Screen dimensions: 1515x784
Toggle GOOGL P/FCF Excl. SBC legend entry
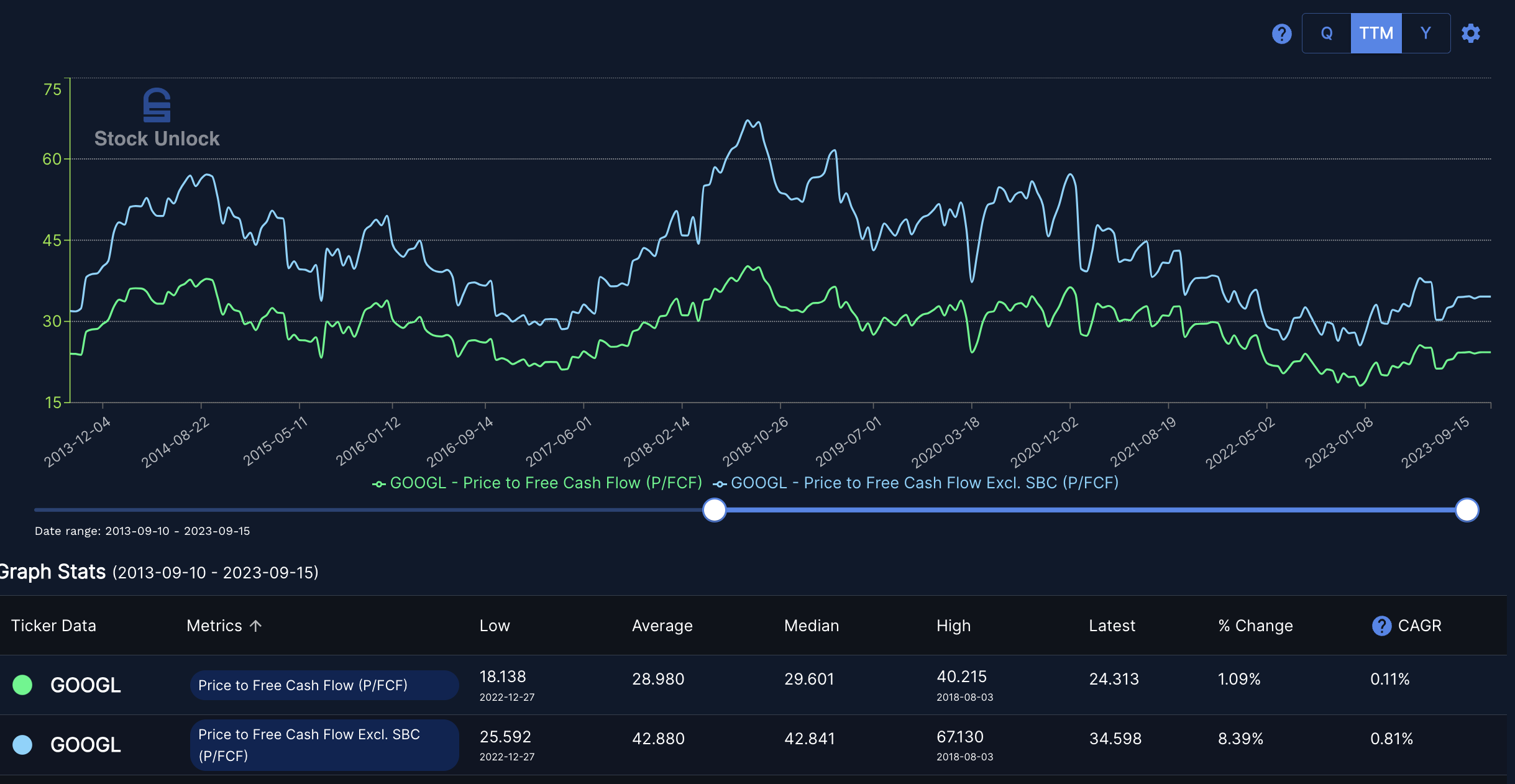click(x=915, y=483)
